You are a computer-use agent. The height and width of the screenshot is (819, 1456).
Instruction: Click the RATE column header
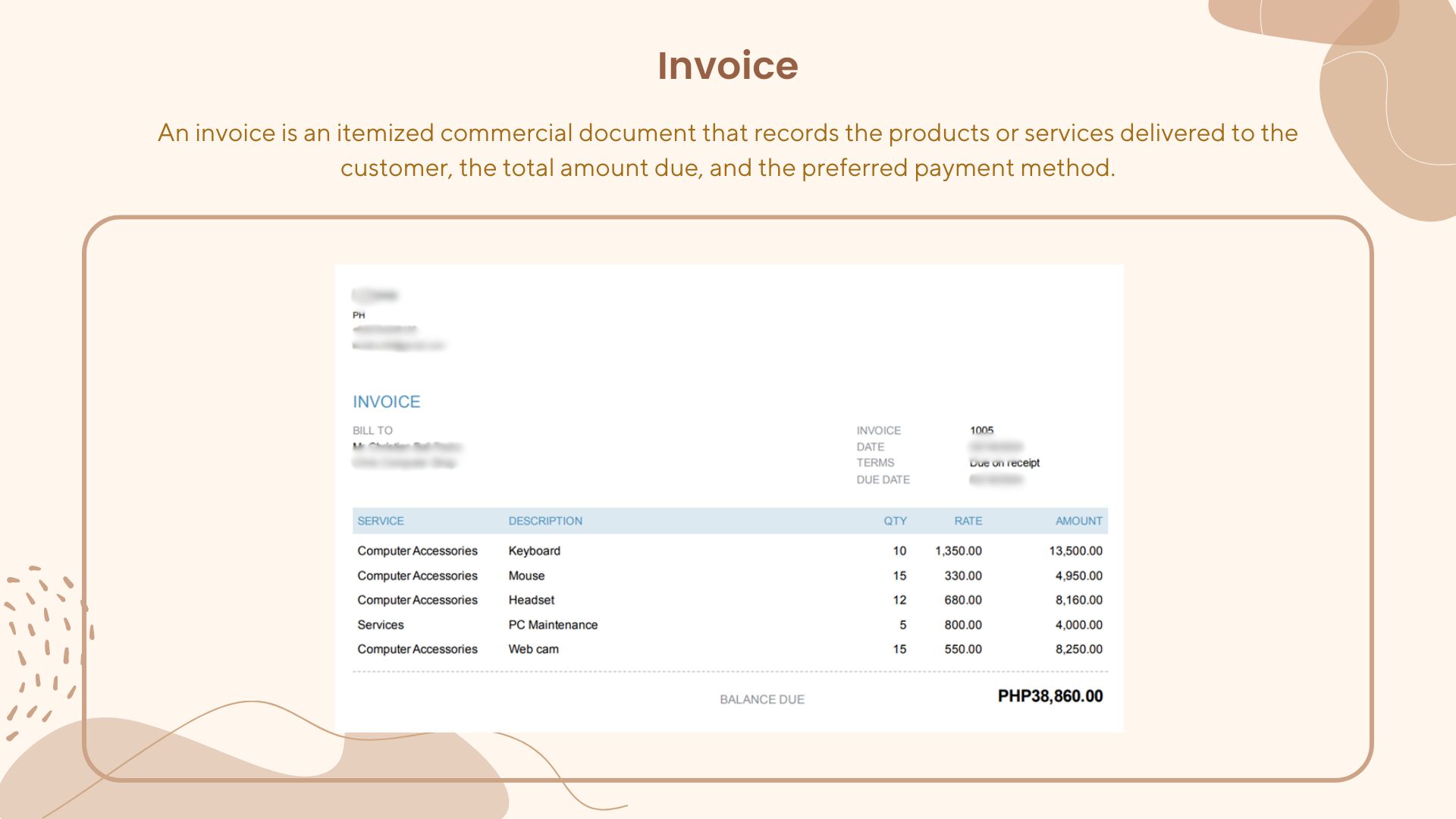[968, 521]
